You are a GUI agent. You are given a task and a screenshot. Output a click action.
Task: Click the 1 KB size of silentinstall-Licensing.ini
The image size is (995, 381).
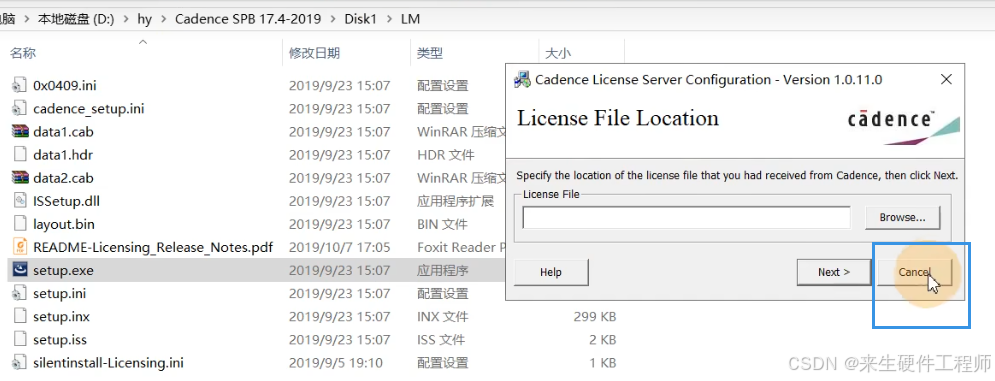[x=602, y=363]
